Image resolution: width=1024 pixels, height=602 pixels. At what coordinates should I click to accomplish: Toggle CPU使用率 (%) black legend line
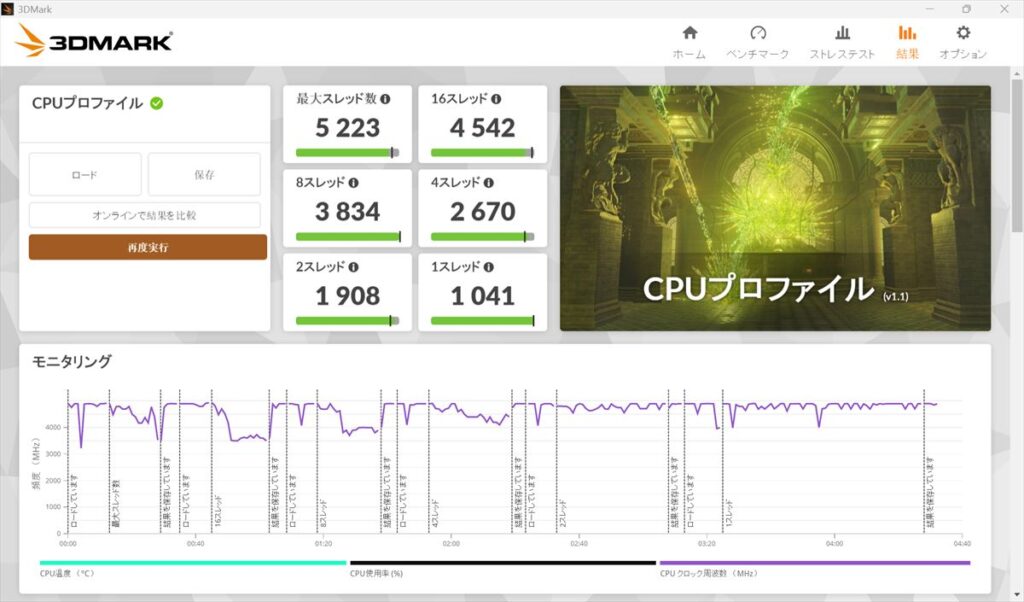[x=502, y=563]
